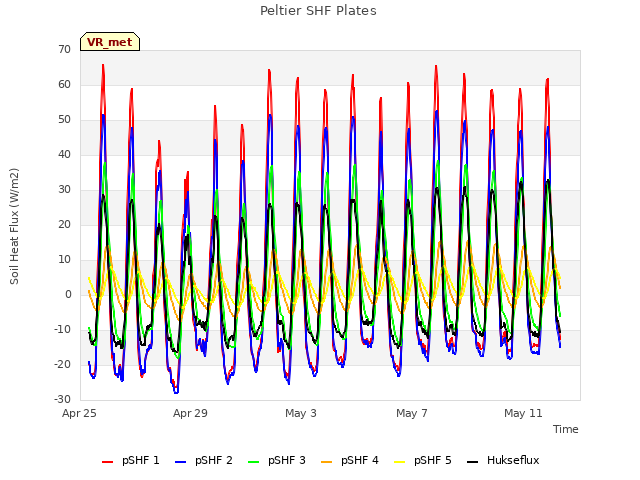Image resolution: width=640 pixels, height=480 pixels.
Task: Click the red pSHF 1 legend swatch
Action: click(x=107, y=462)
